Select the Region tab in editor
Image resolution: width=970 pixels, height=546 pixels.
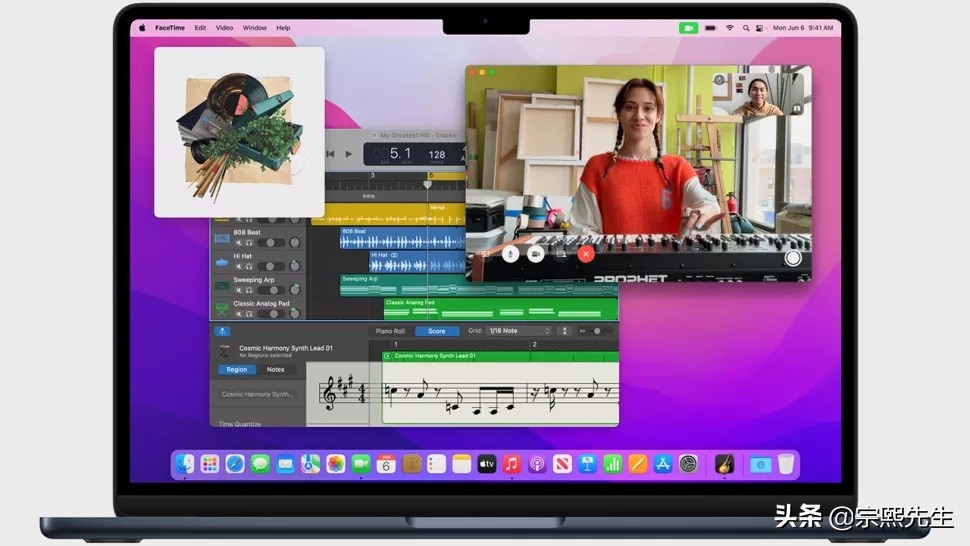pyautogui.click(x=236, y=369)
